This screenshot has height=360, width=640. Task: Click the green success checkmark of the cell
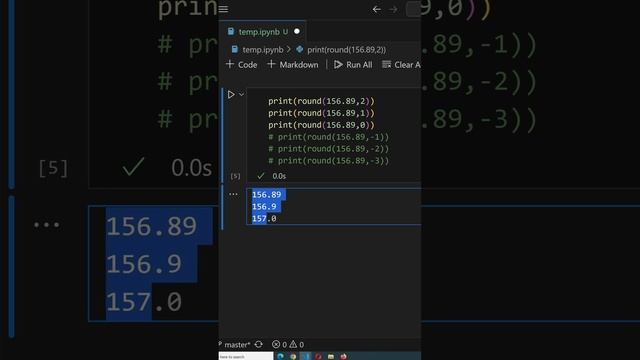(260, 176)
